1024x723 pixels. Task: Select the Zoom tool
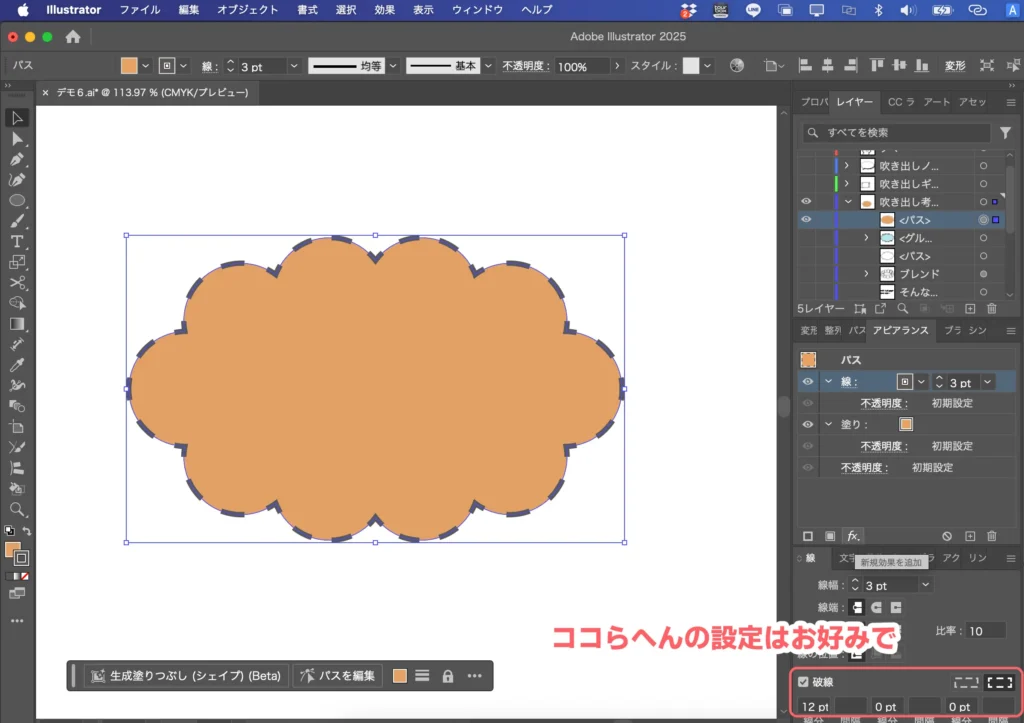click(16, 510)
